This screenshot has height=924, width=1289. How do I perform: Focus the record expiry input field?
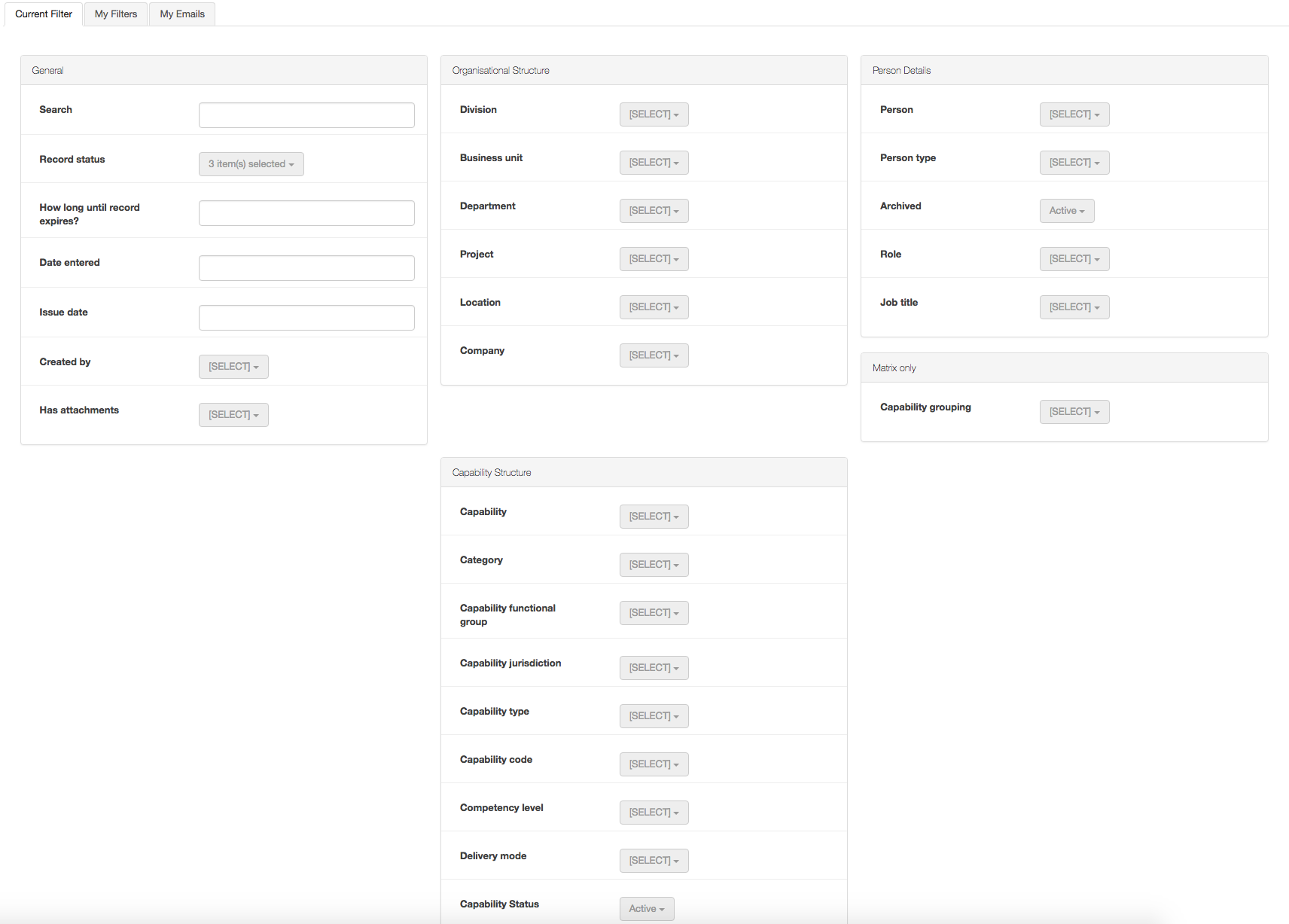306,213
